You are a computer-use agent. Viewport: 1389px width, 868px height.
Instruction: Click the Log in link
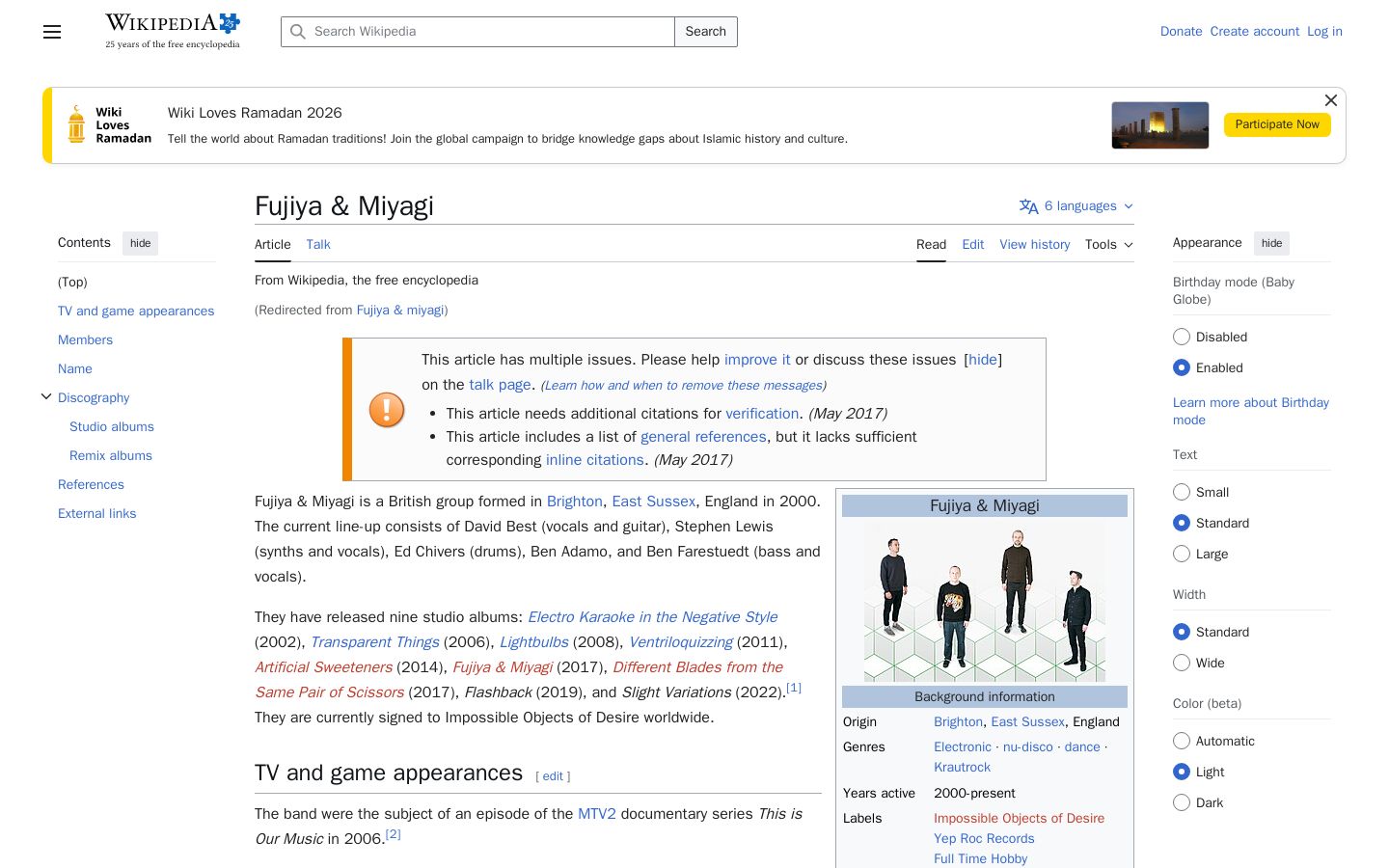[1325, 31]
